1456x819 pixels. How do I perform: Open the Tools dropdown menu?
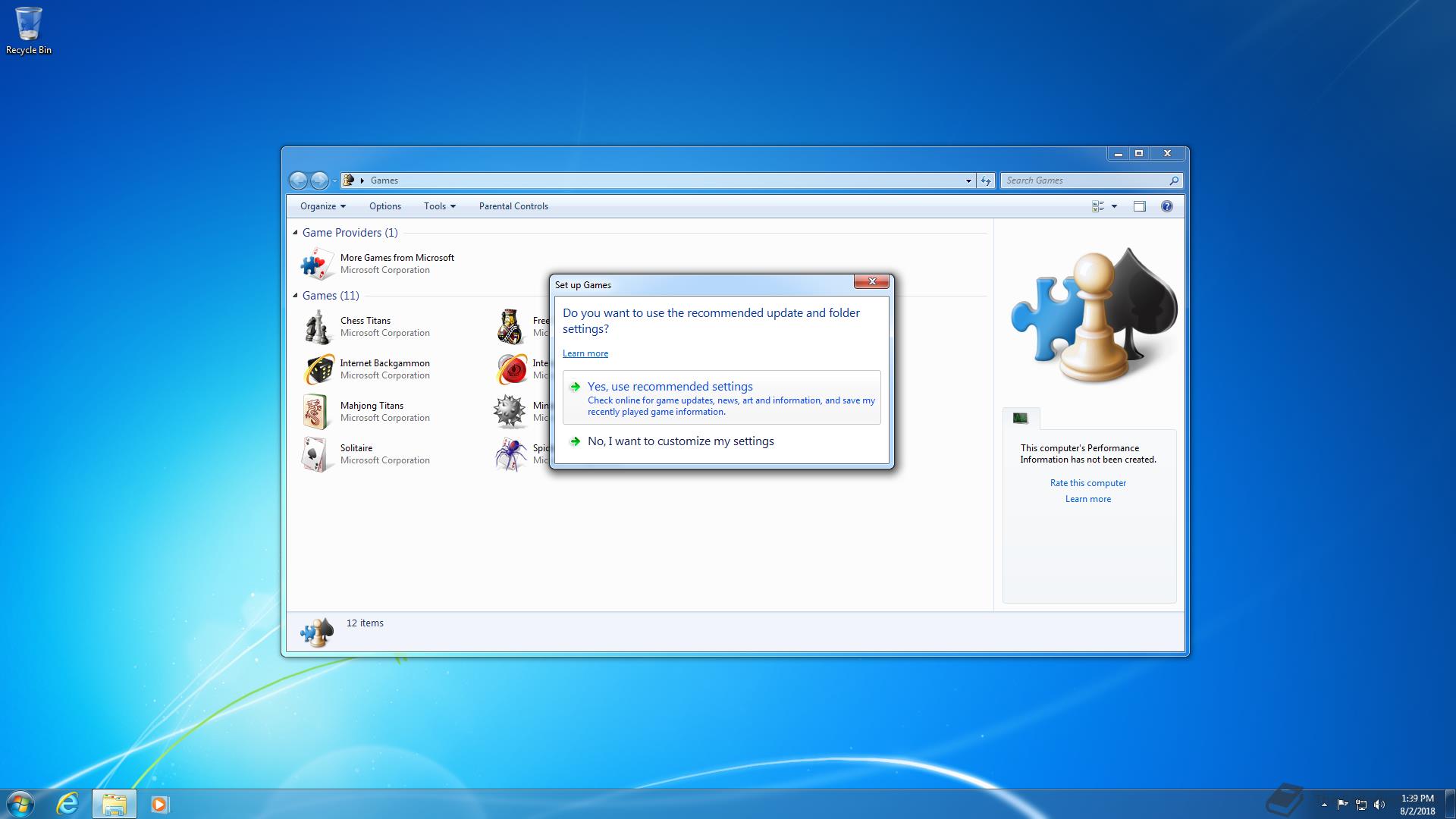pos(440,206)
